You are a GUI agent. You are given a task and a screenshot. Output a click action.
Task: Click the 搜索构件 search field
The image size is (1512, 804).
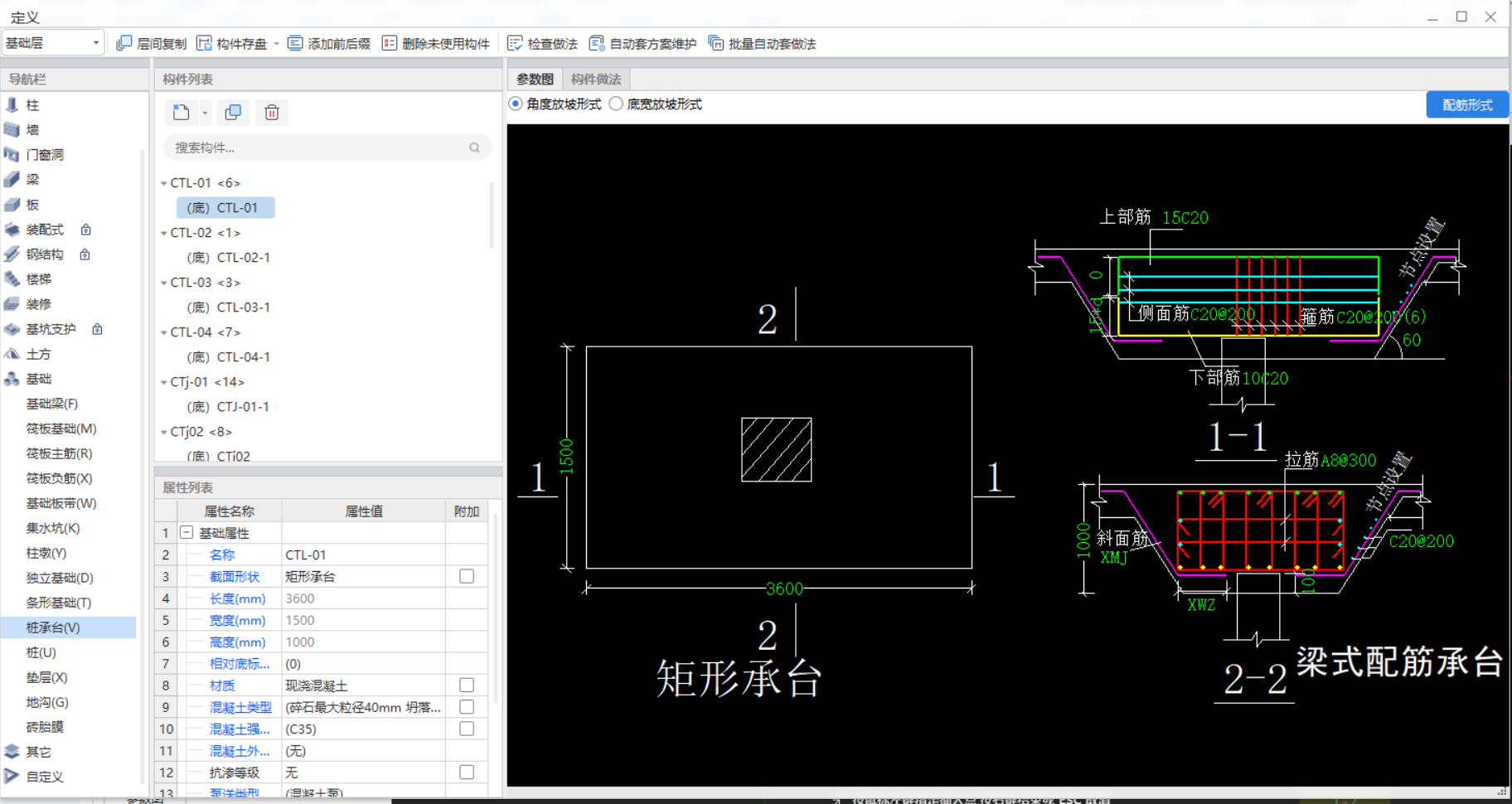pos(327,148)
